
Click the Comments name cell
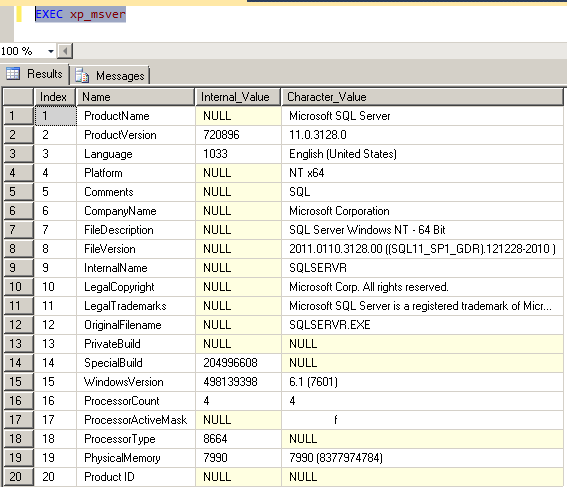136,192
